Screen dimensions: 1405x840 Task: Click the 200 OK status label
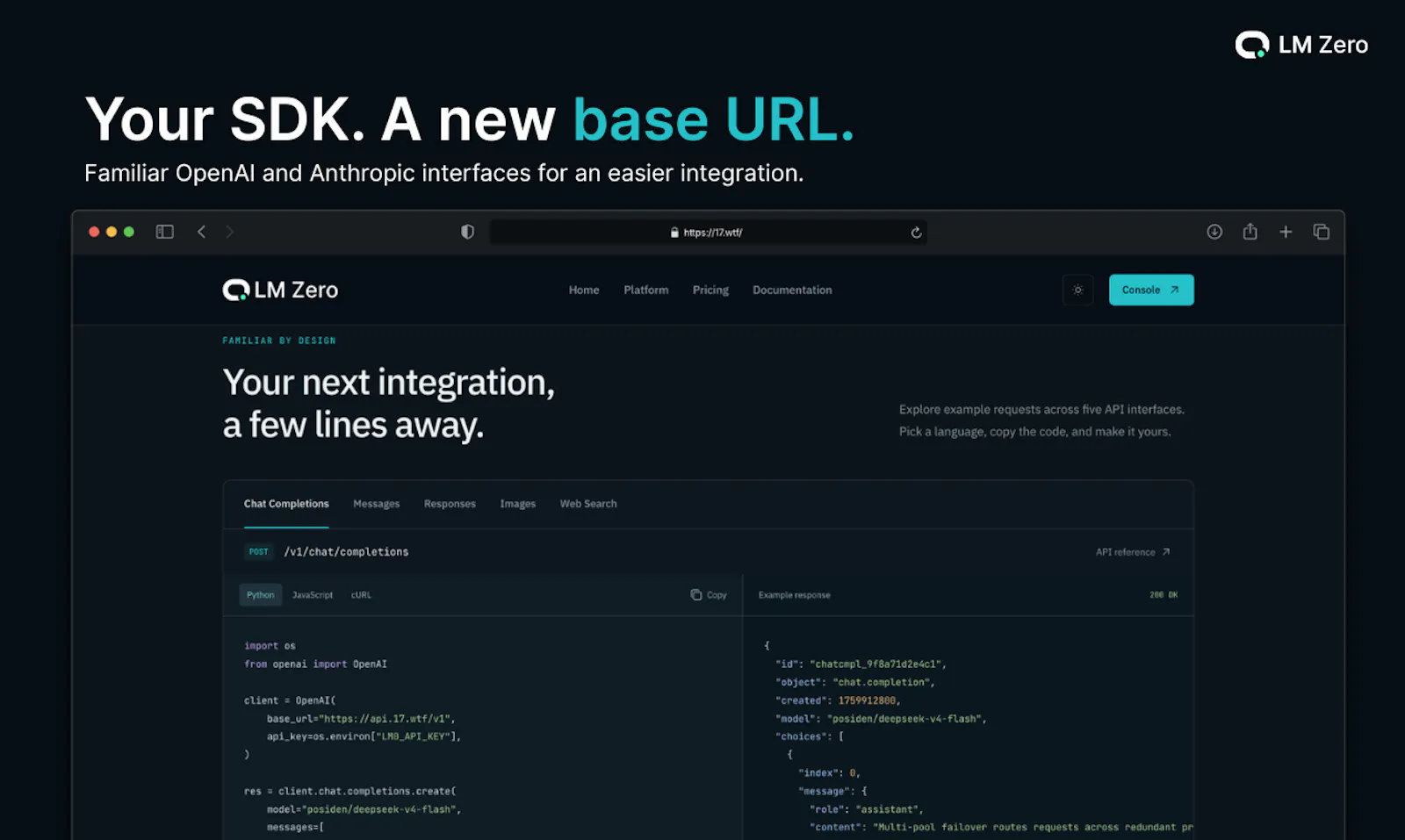pos(1164,595)
